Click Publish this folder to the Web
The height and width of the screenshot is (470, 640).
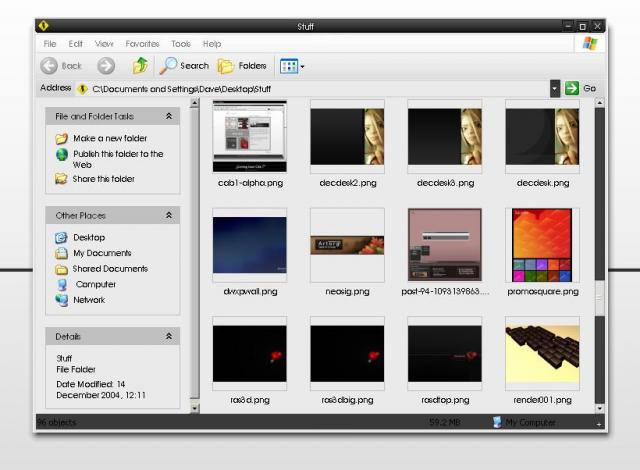tap(118, 159)
